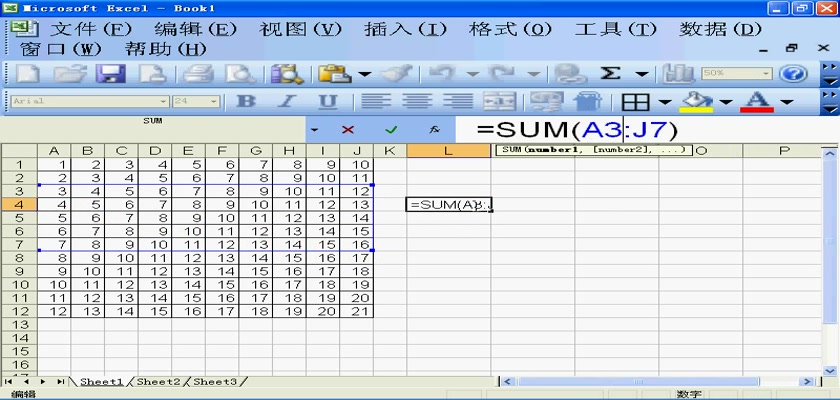The image size is (840, 400).
Task: Open the 格式(O) menu
Action: pos(510,28)
